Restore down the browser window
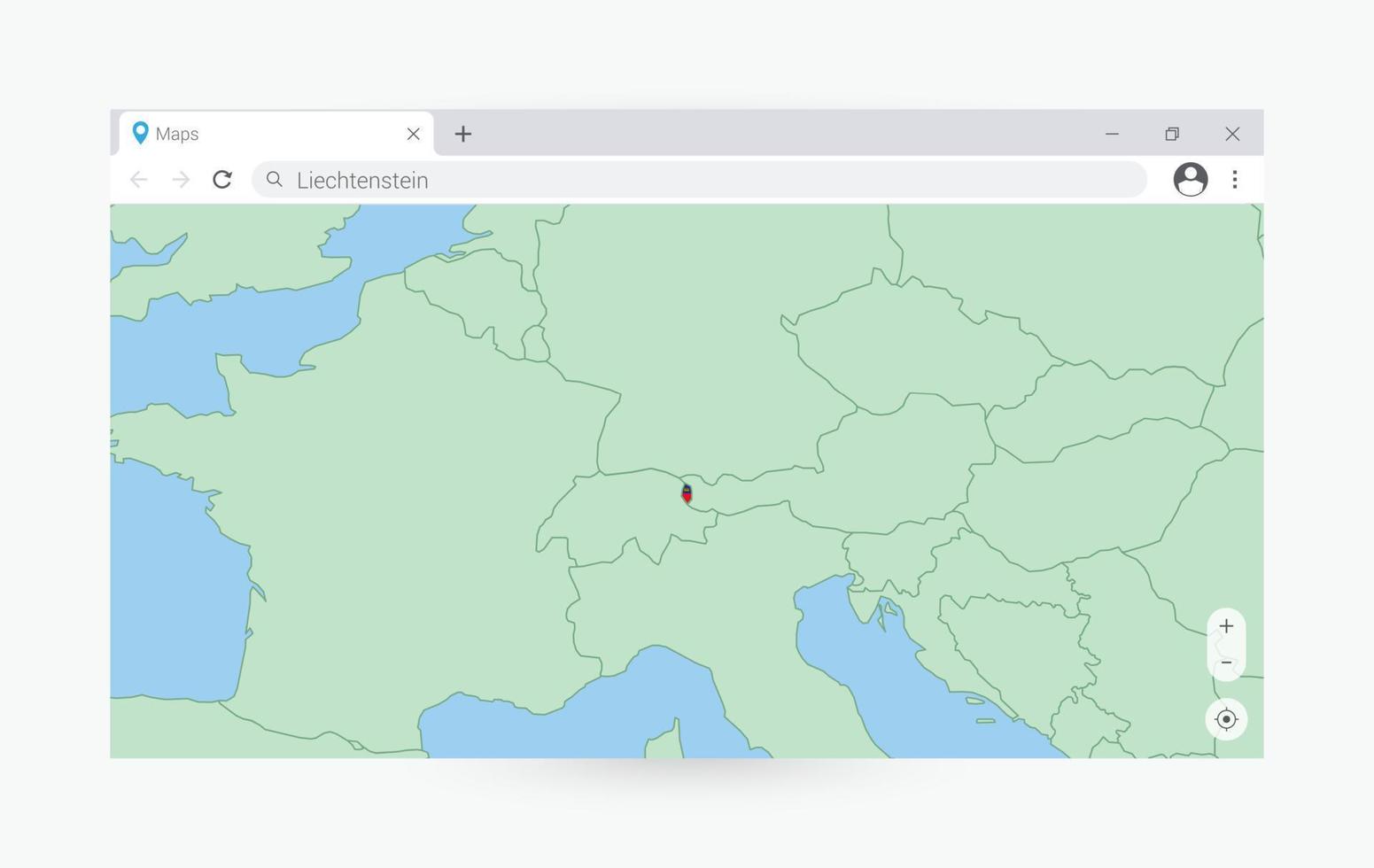Image resolution: width=1374 pixels, height=868 pixels. pyautogui.click(x=1172, y=134)
